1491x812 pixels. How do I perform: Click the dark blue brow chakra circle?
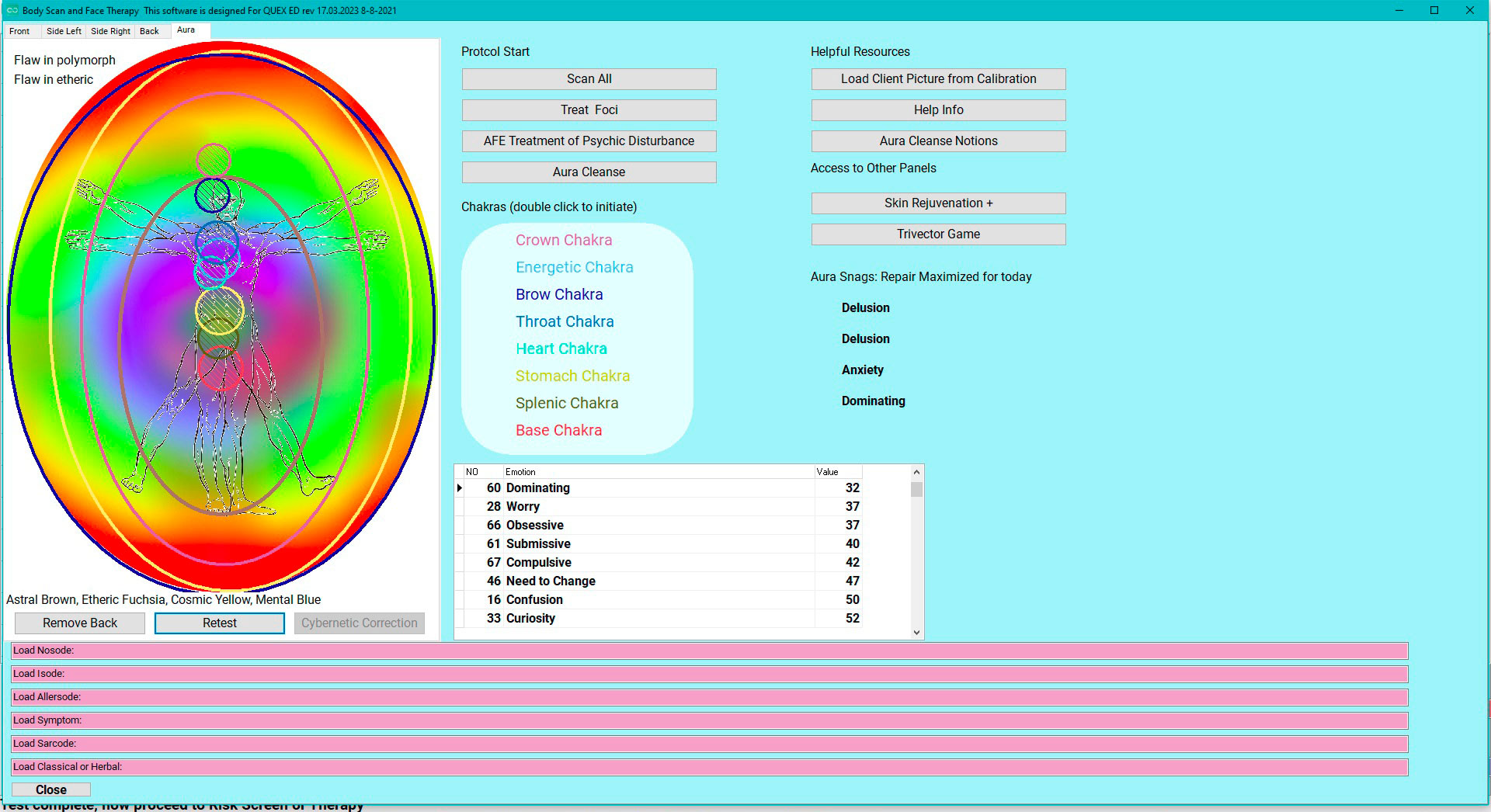click(212, 195)
